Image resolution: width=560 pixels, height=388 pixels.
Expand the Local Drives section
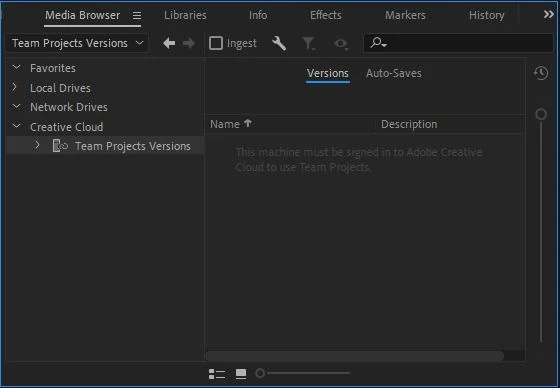click(15, 87)
